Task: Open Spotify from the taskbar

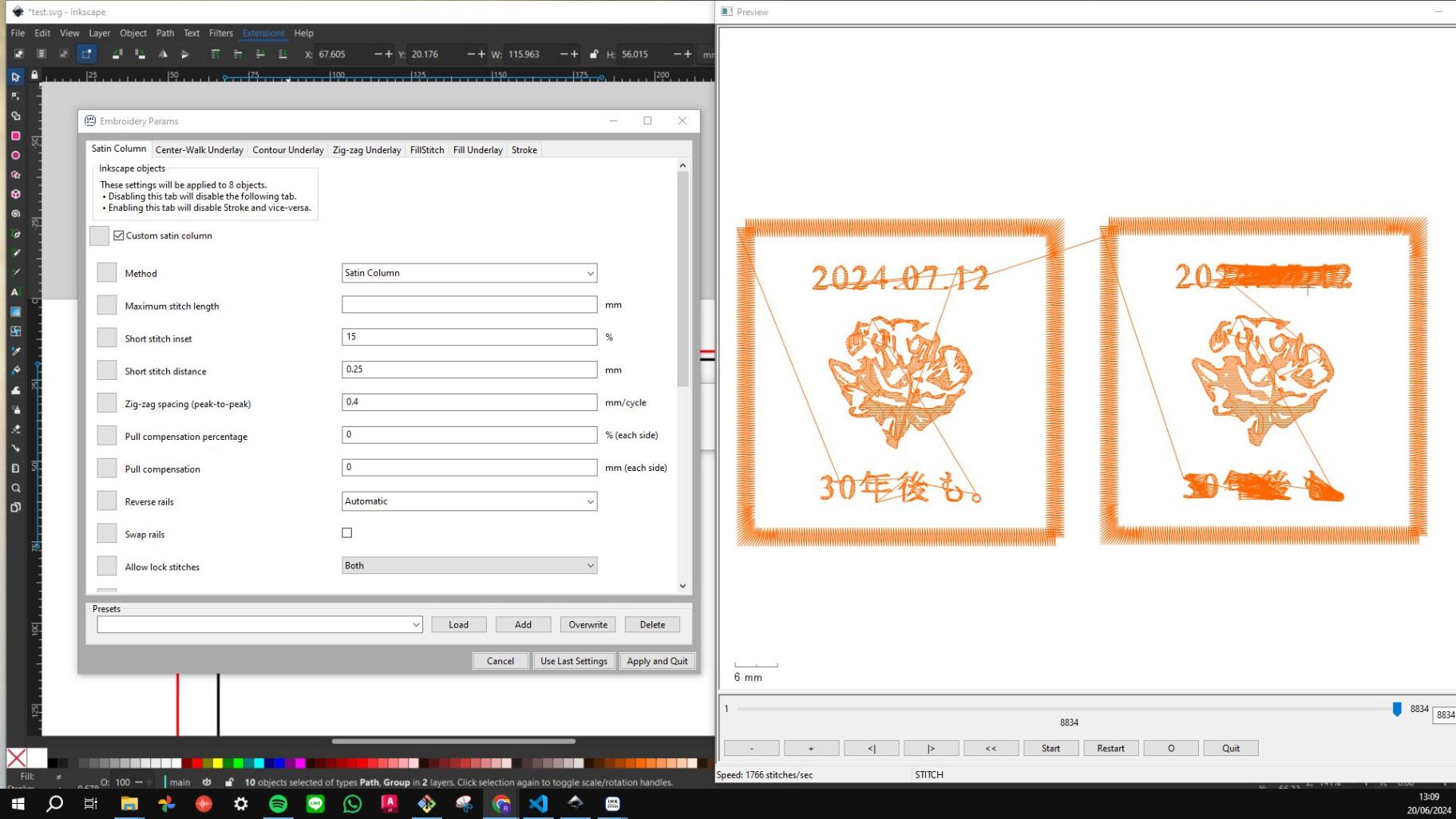Action: click(278, 803)
